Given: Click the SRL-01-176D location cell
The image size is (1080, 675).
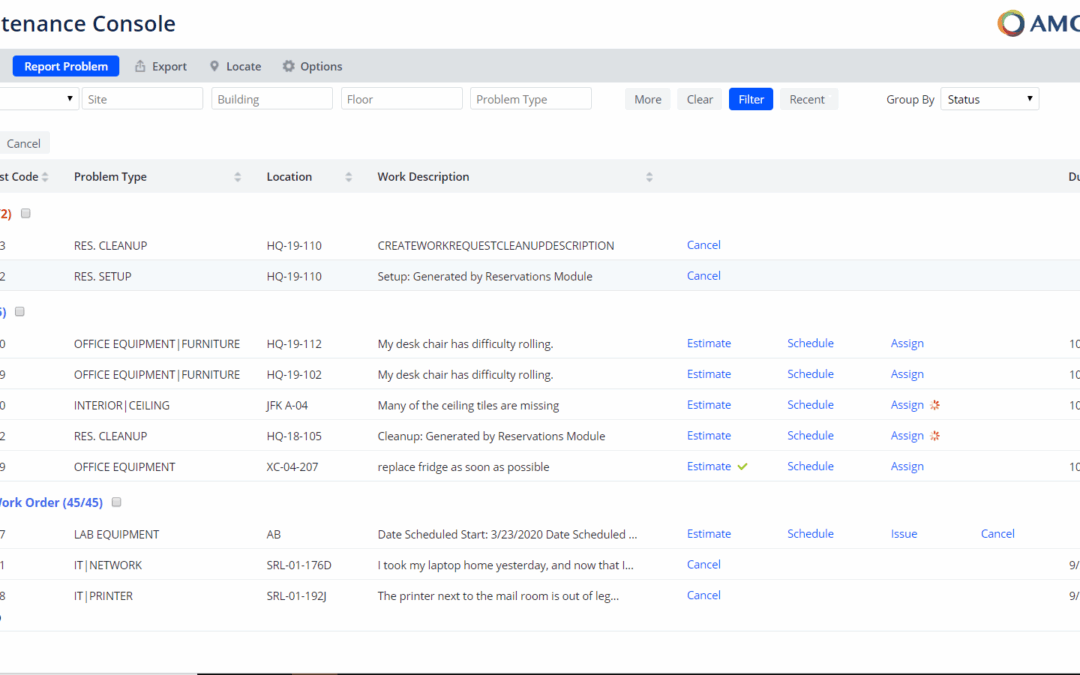Looking at the screenshot, I should pos(299,565).
